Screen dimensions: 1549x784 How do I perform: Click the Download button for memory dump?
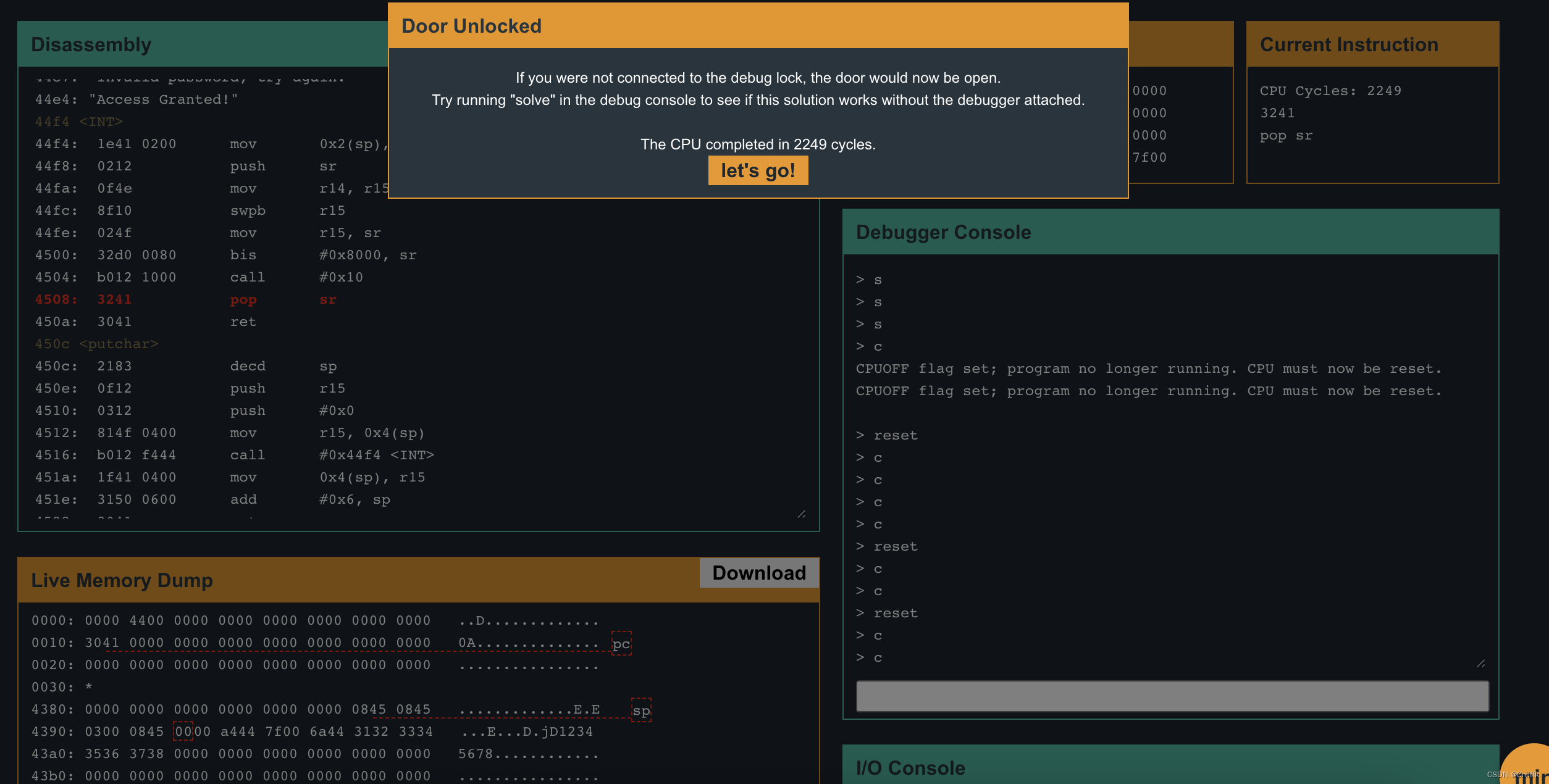(759, 573)
